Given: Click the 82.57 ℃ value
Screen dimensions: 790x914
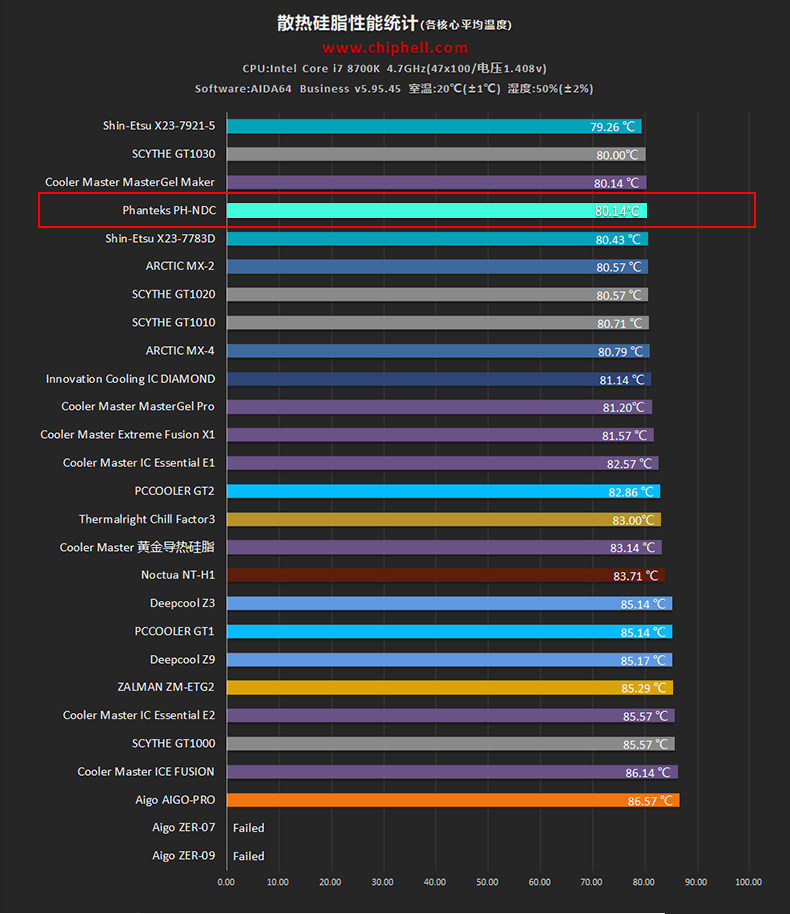Looking at the screenshot, I should (x=629, y=464).
